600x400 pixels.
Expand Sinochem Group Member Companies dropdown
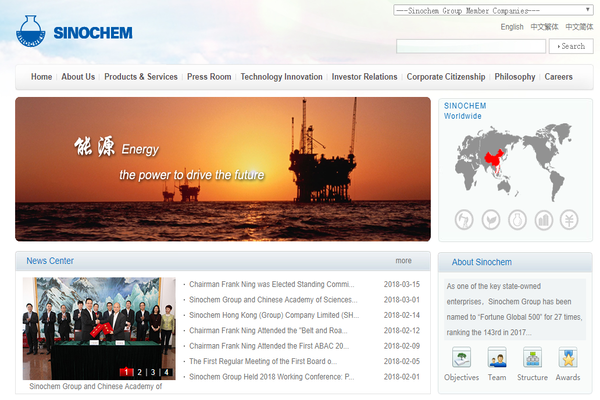coord(492,9)
